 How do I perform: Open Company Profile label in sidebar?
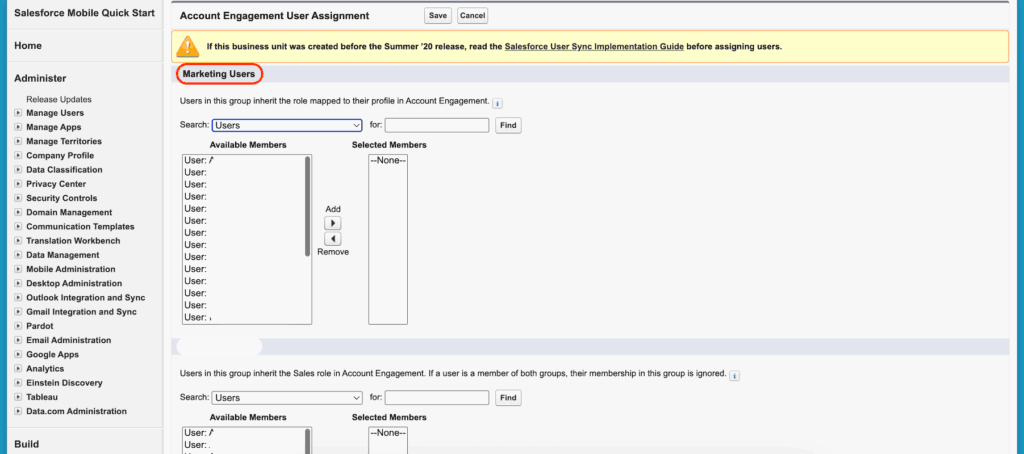(x=60, y=155)
